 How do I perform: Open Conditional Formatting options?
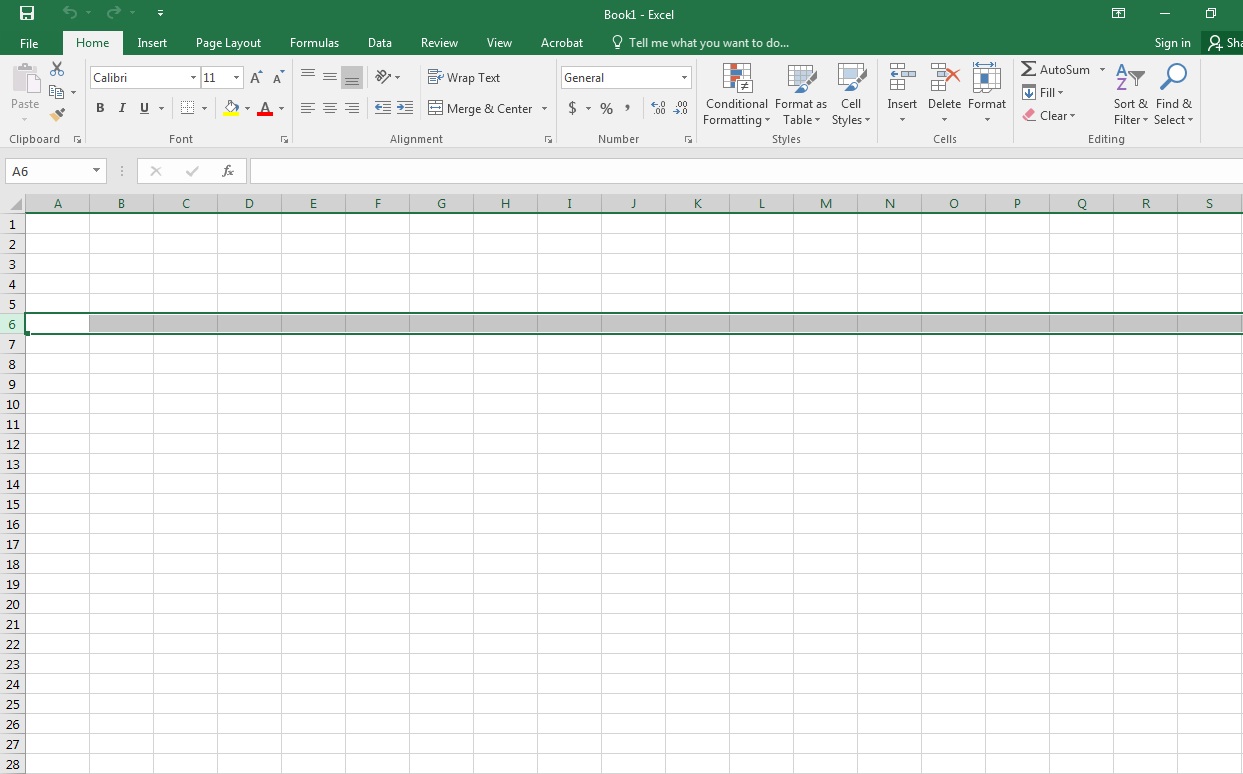point(736,95)
